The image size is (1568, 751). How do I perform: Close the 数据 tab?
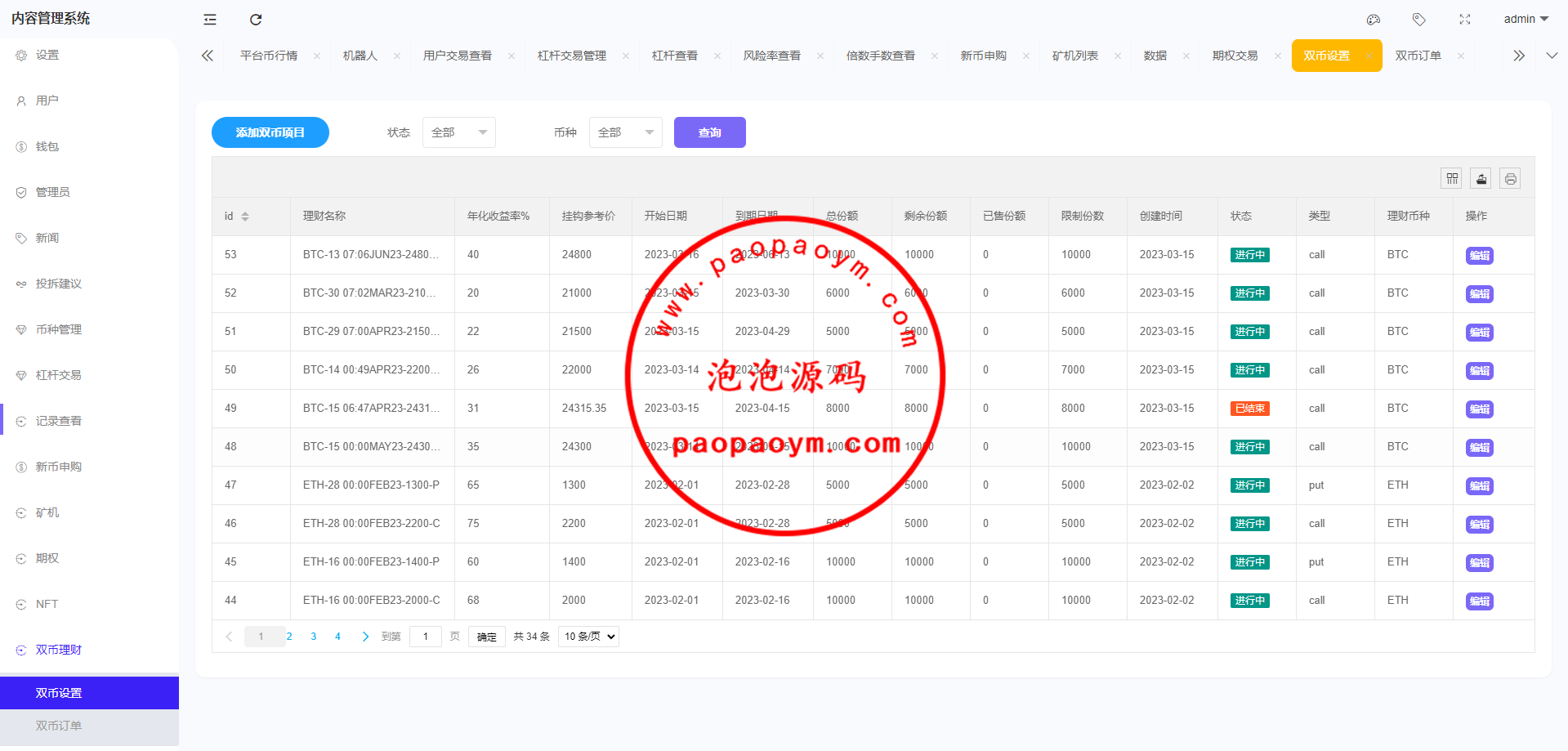[1186, 56]
